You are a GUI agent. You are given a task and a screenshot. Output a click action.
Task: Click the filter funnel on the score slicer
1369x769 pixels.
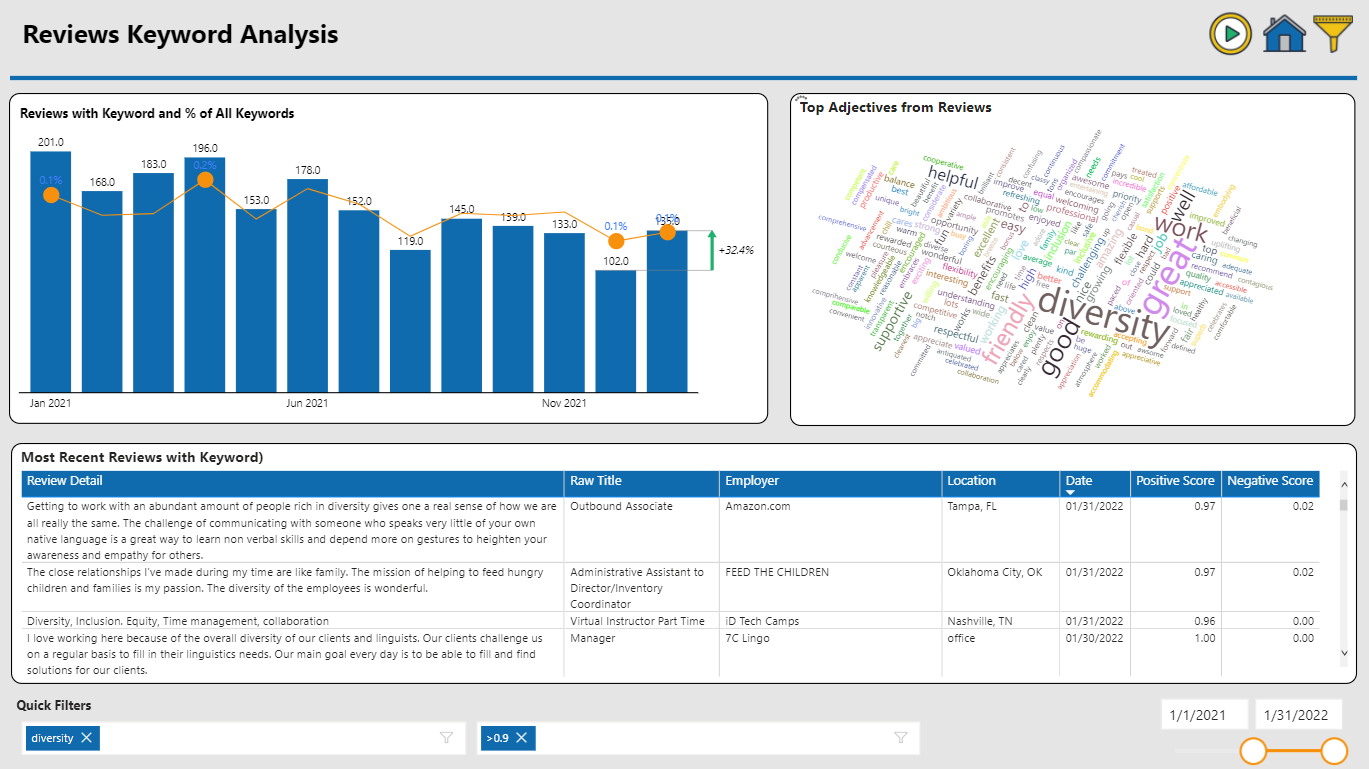coord(899,738)
